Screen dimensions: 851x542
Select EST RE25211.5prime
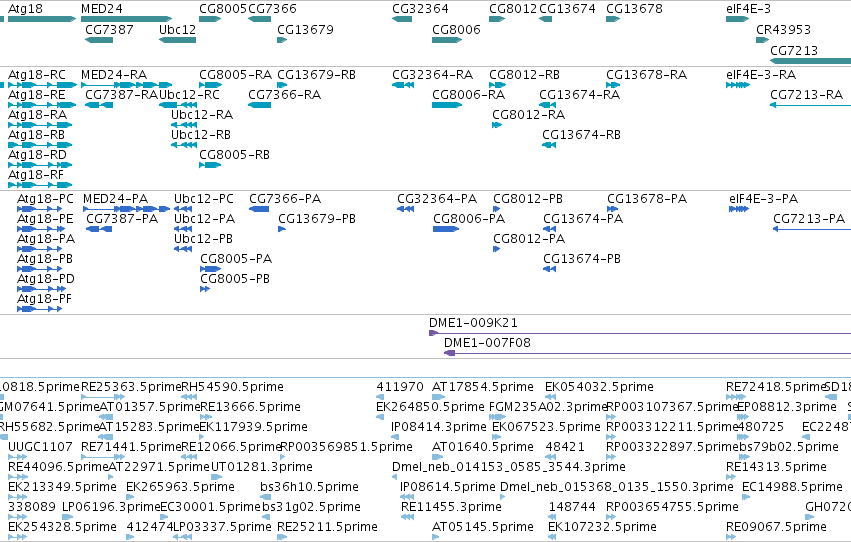point(282,537)
